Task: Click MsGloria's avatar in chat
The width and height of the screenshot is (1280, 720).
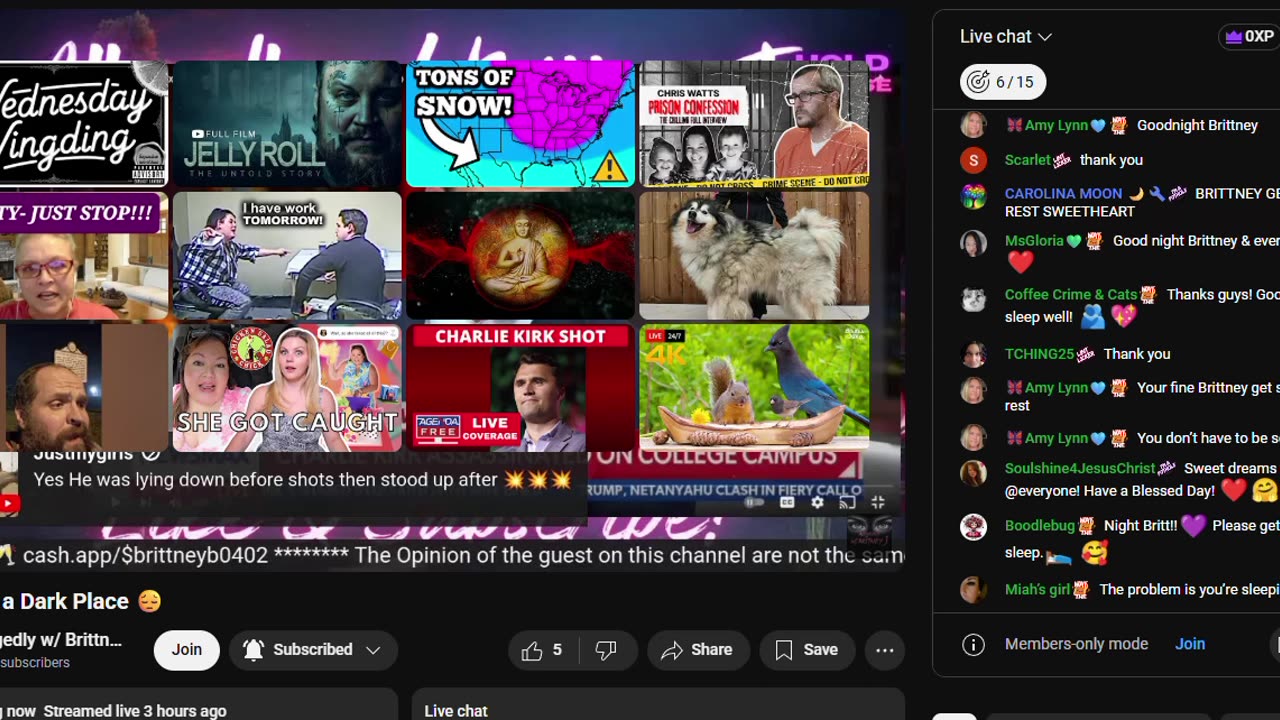Action: 973,243
